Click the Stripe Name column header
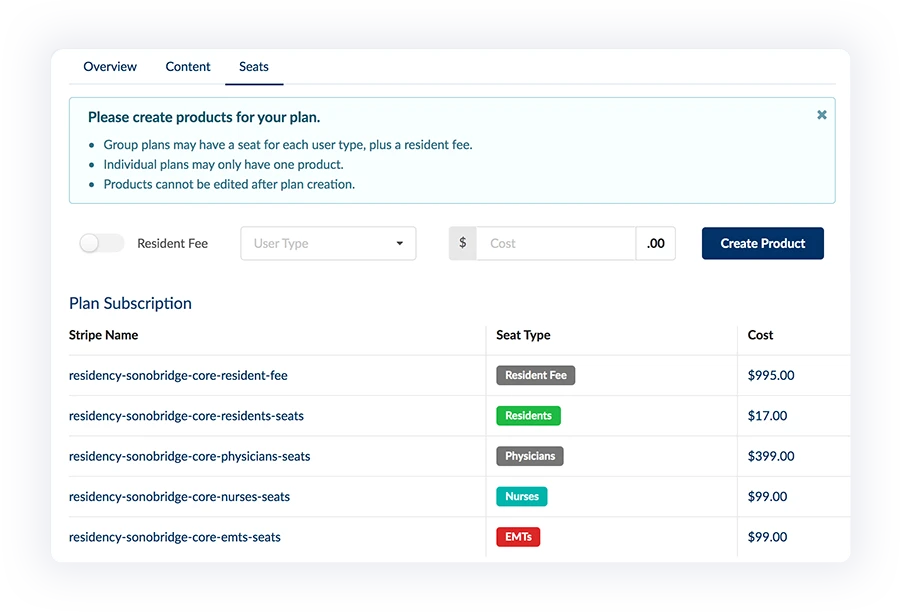The image size is (902, 612). point(103,335)
